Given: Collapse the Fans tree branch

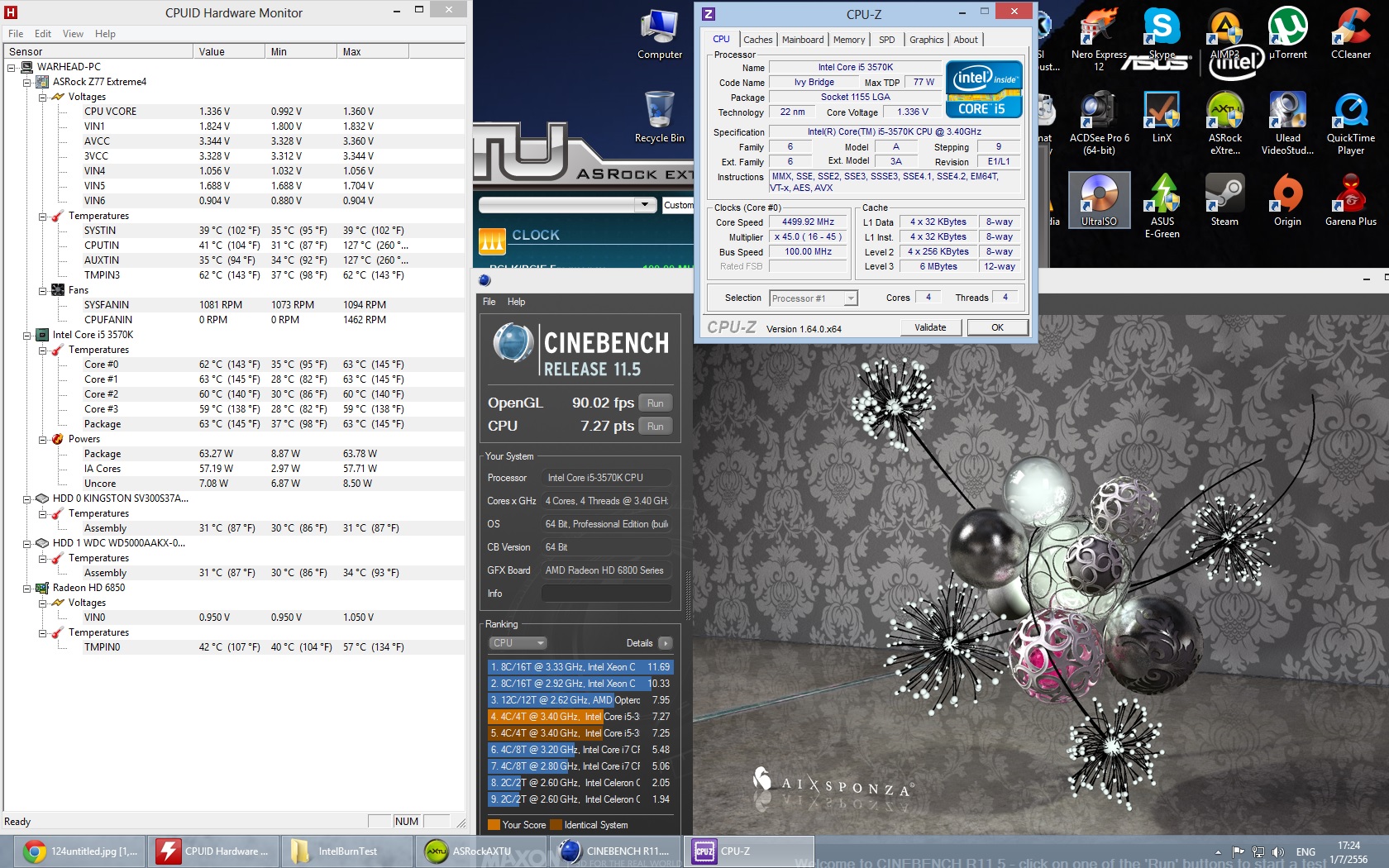Looking at the screenshot, I should tap(43, 290).
